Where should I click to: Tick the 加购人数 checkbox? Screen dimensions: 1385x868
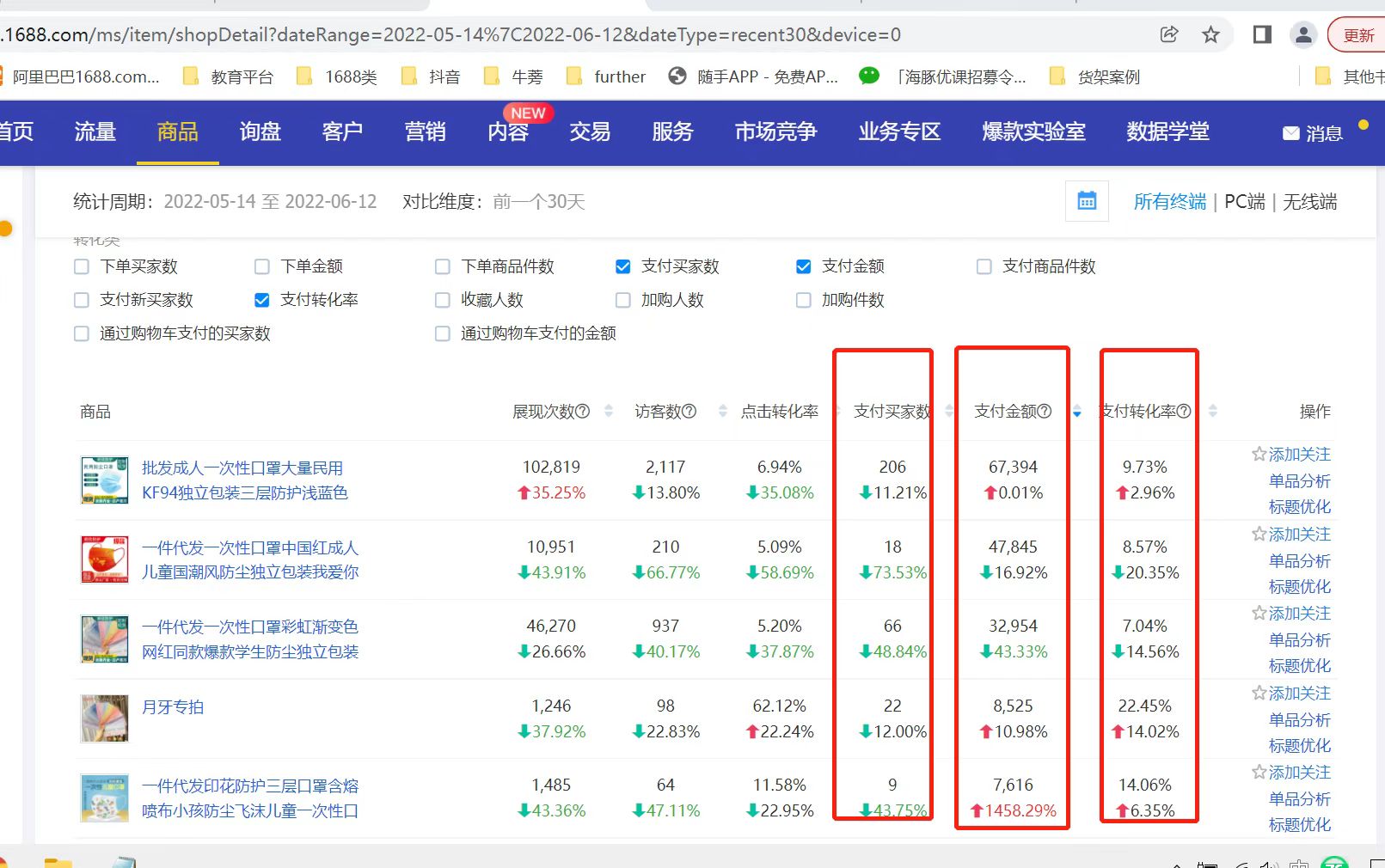click(x=623, y=300)
